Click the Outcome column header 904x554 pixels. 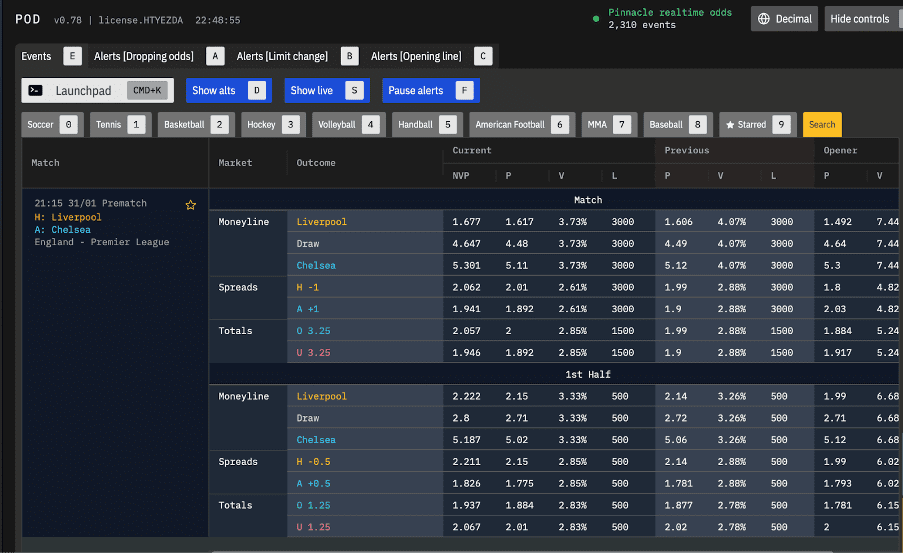coord(316,163)
